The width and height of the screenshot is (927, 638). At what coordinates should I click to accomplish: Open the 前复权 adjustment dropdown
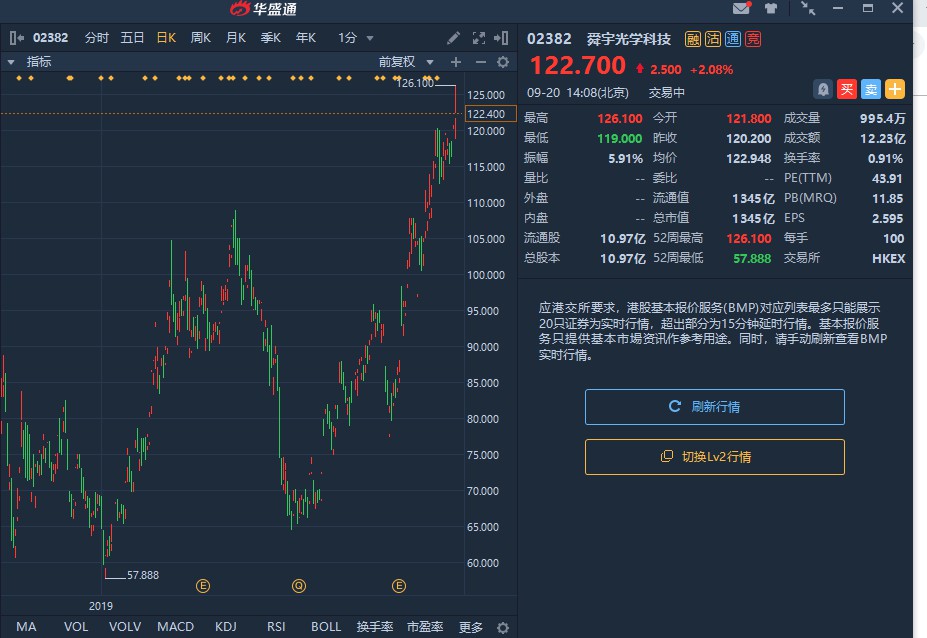click(x=404, y=62)
